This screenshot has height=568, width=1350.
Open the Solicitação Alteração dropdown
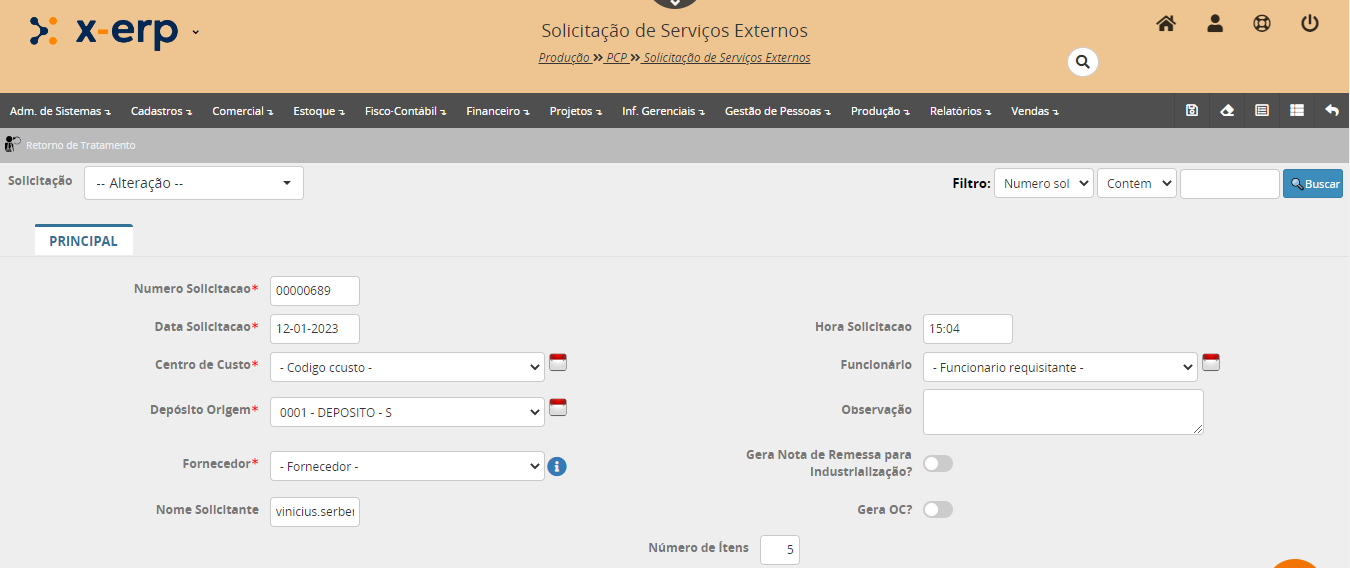(193, 183)
